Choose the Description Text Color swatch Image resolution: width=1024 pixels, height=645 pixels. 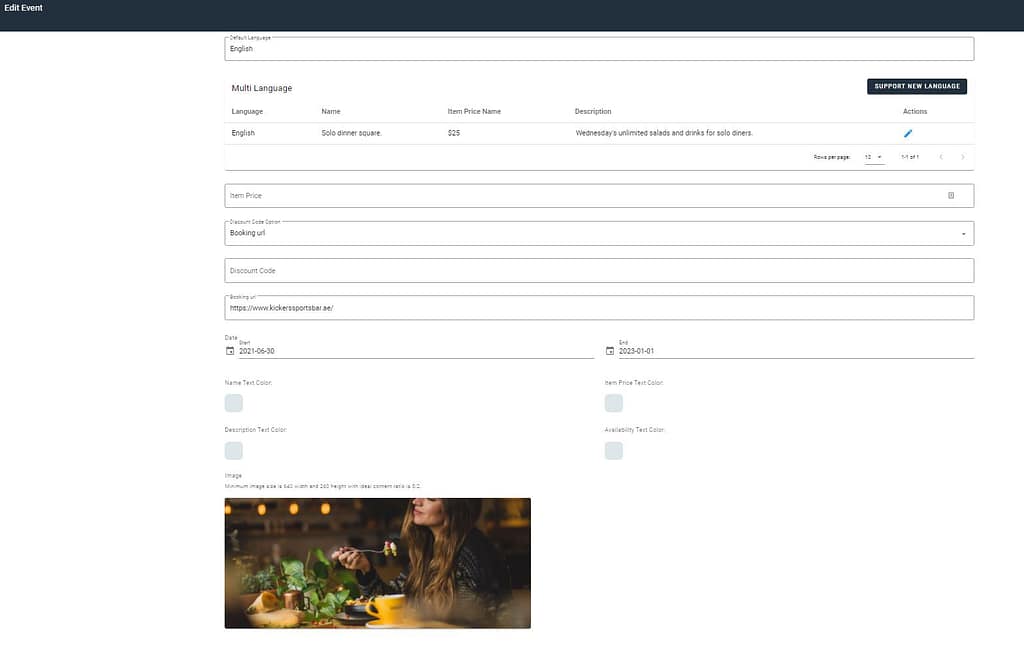234,451
